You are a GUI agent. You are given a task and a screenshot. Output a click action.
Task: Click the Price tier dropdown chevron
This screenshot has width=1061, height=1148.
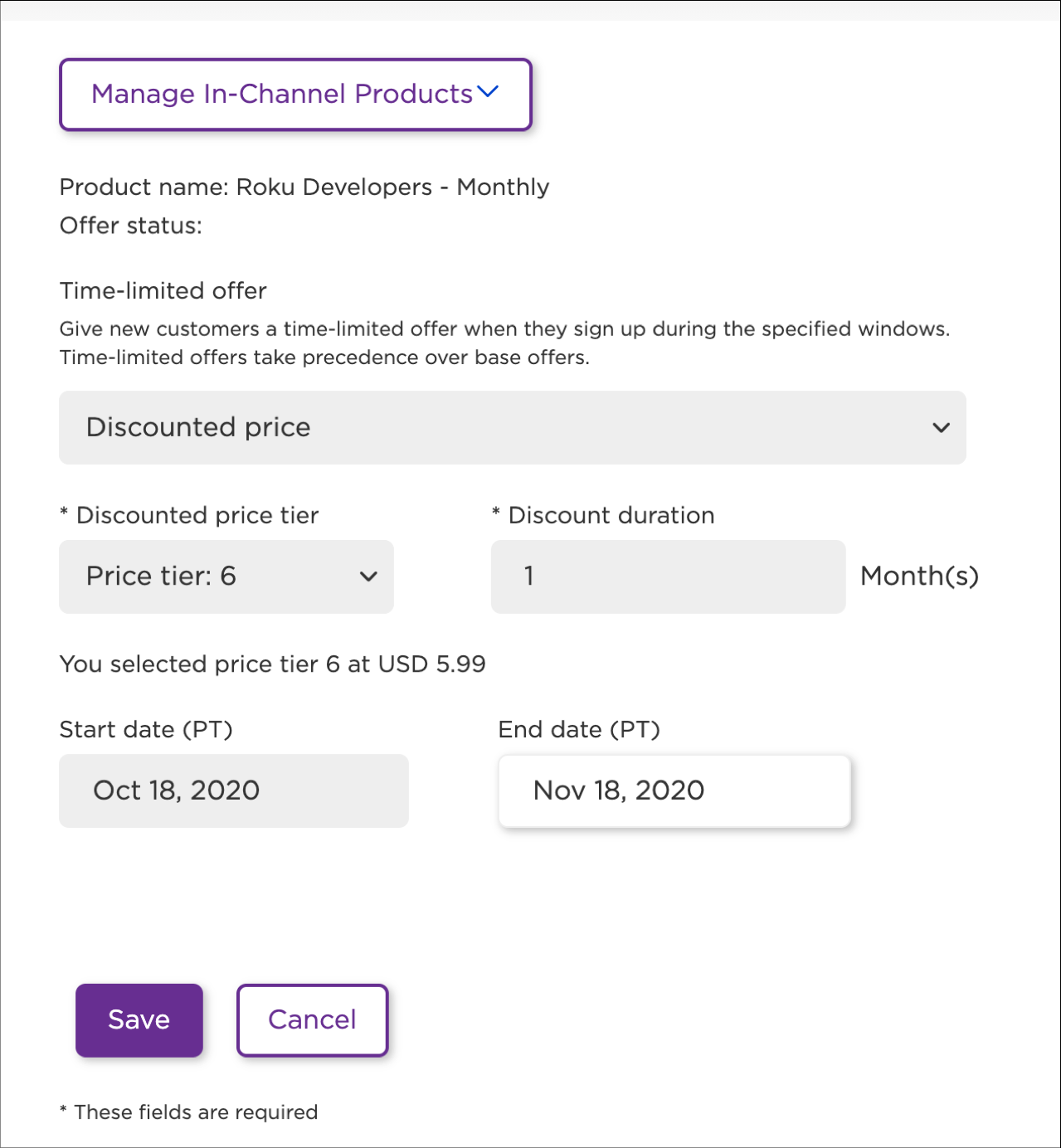tap(370, 576)
